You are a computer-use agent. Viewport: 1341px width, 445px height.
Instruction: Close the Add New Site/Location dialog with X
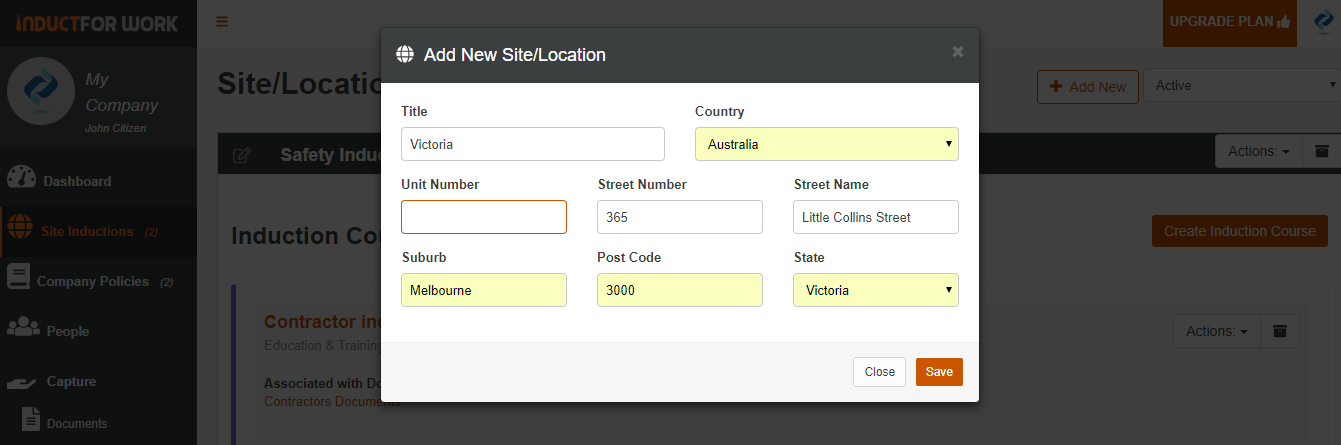[x=958, y=52]
